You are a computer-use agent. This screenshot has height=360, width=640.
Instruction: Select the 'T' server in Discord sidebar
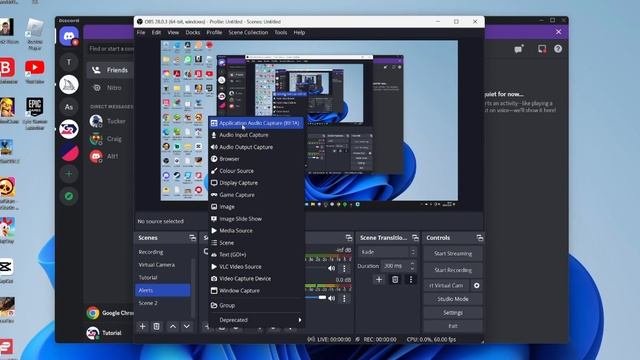click(x=69, y=62)
